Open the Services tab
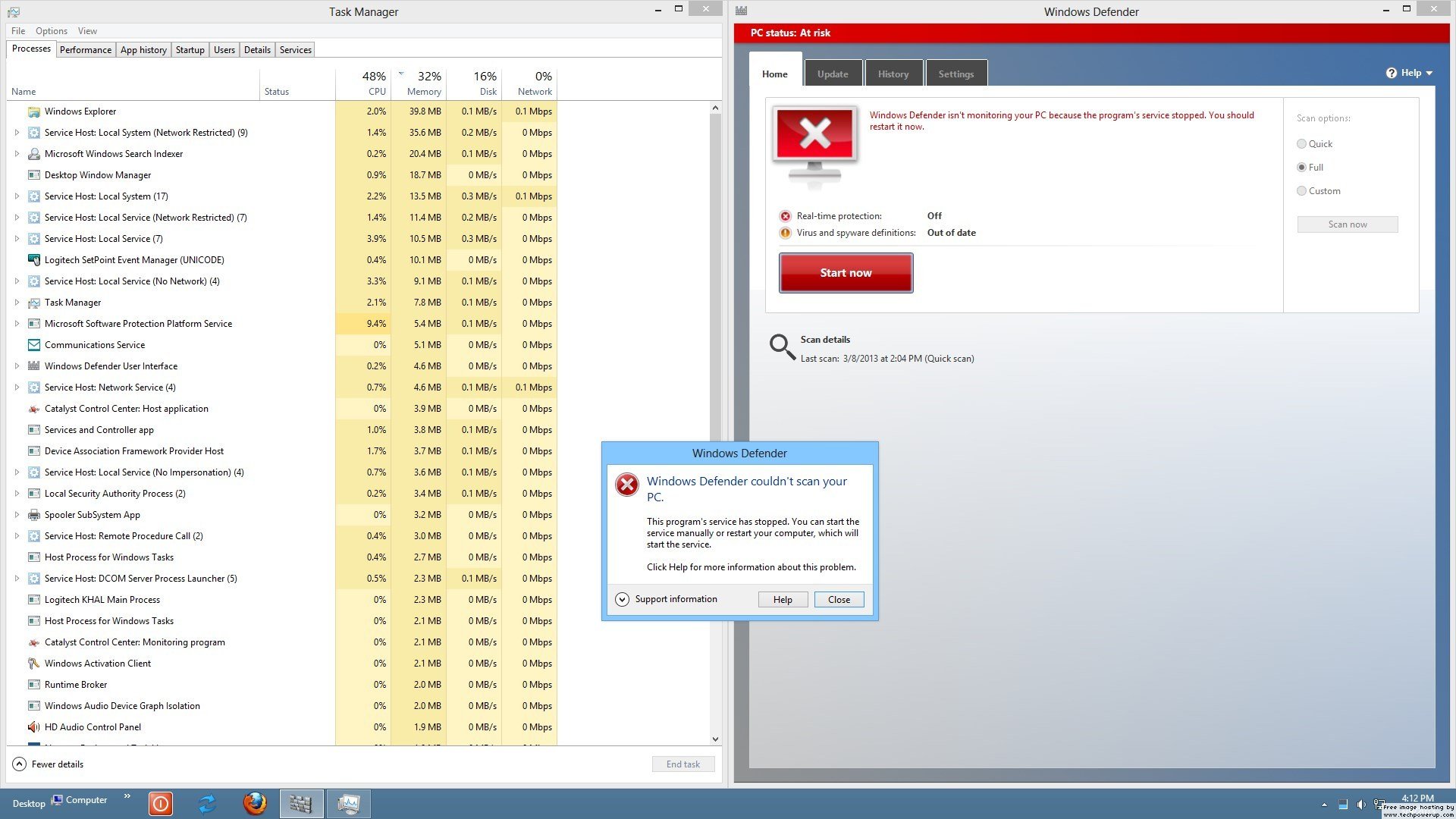This screenshot has width=1456, height=819. (x=296, y=50)
